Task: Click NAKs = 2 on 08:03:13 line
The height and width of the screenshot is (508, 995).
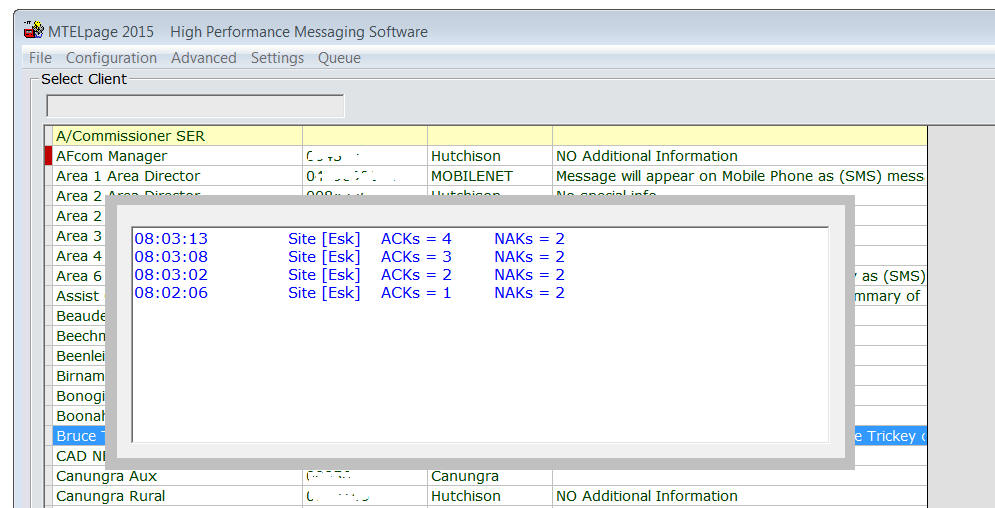Action: [x=529, y=239]
